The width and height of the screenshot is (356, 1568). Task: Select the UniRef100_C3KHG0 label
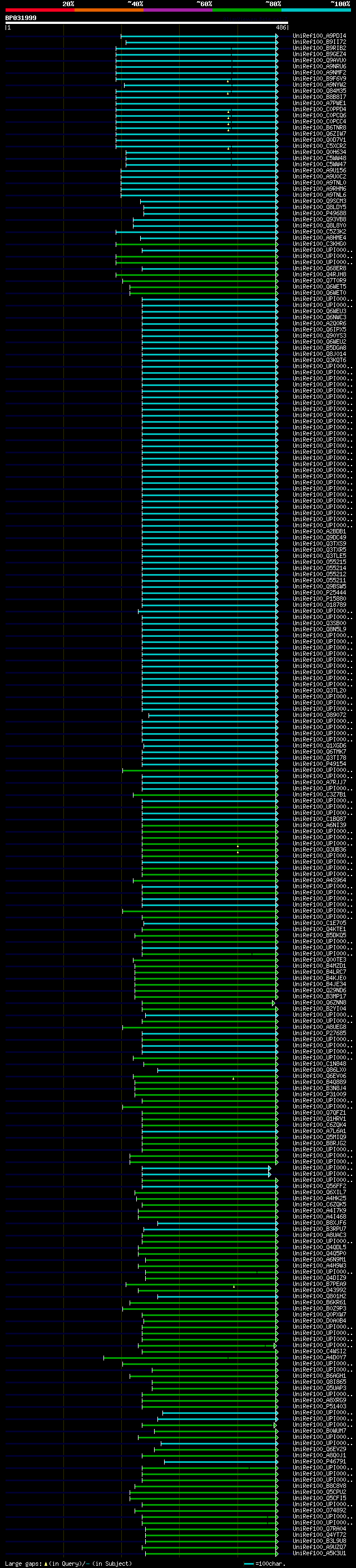click(319, 244)
